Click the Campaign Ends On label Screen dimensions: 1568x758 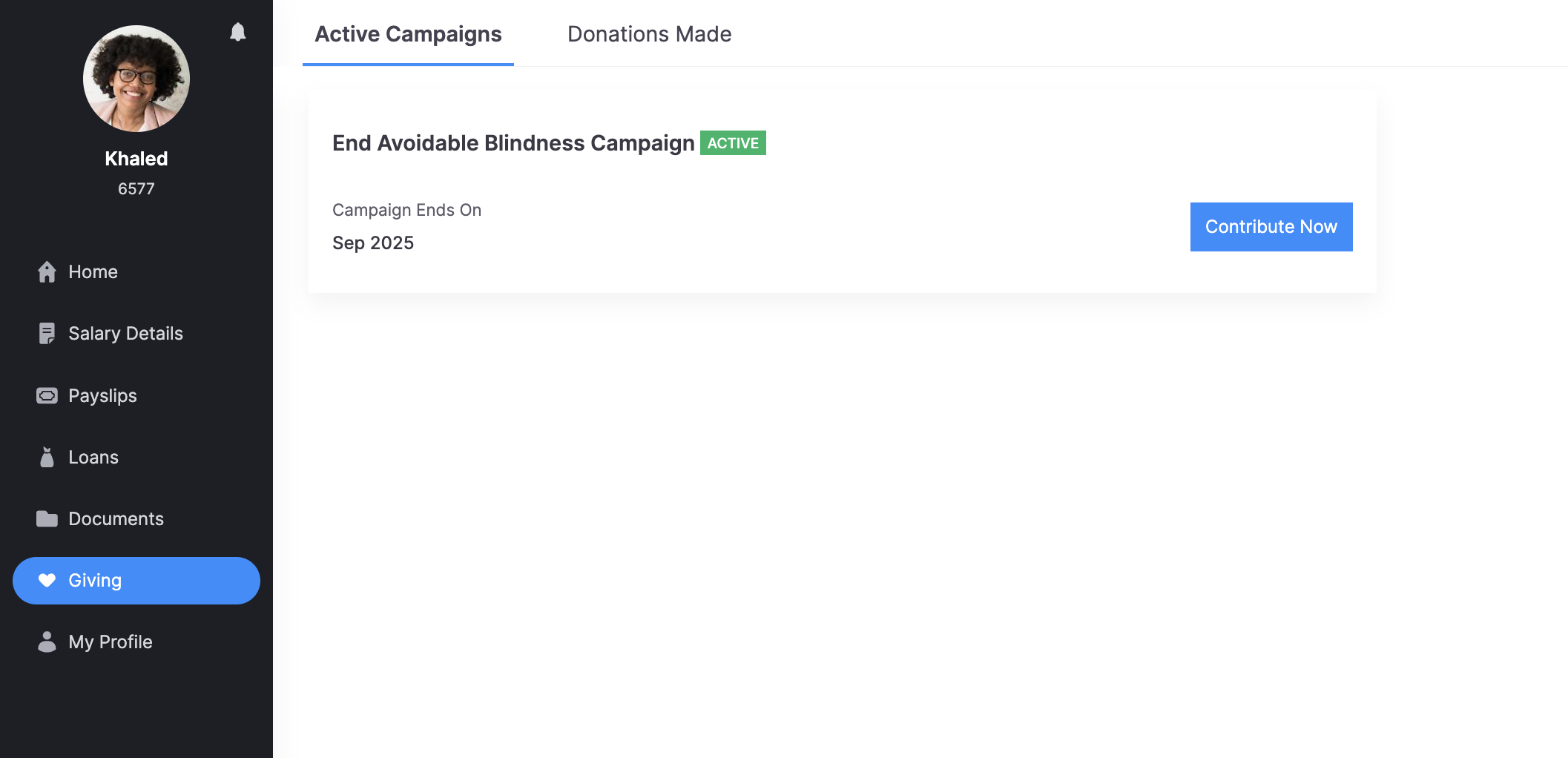tap(406, 211)
